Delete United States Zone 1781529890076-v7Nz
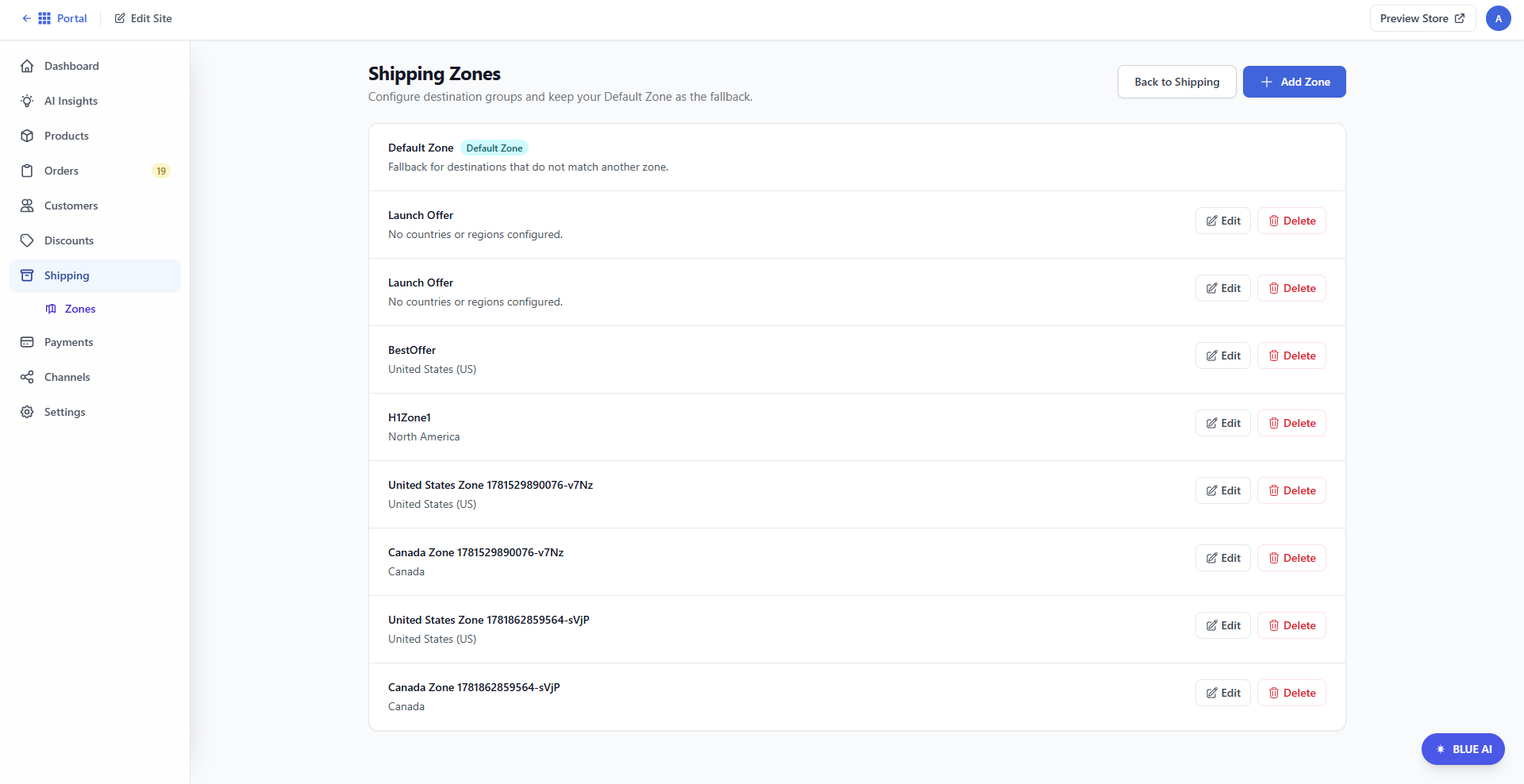The image size is (1524, 784). [1291, 490]
